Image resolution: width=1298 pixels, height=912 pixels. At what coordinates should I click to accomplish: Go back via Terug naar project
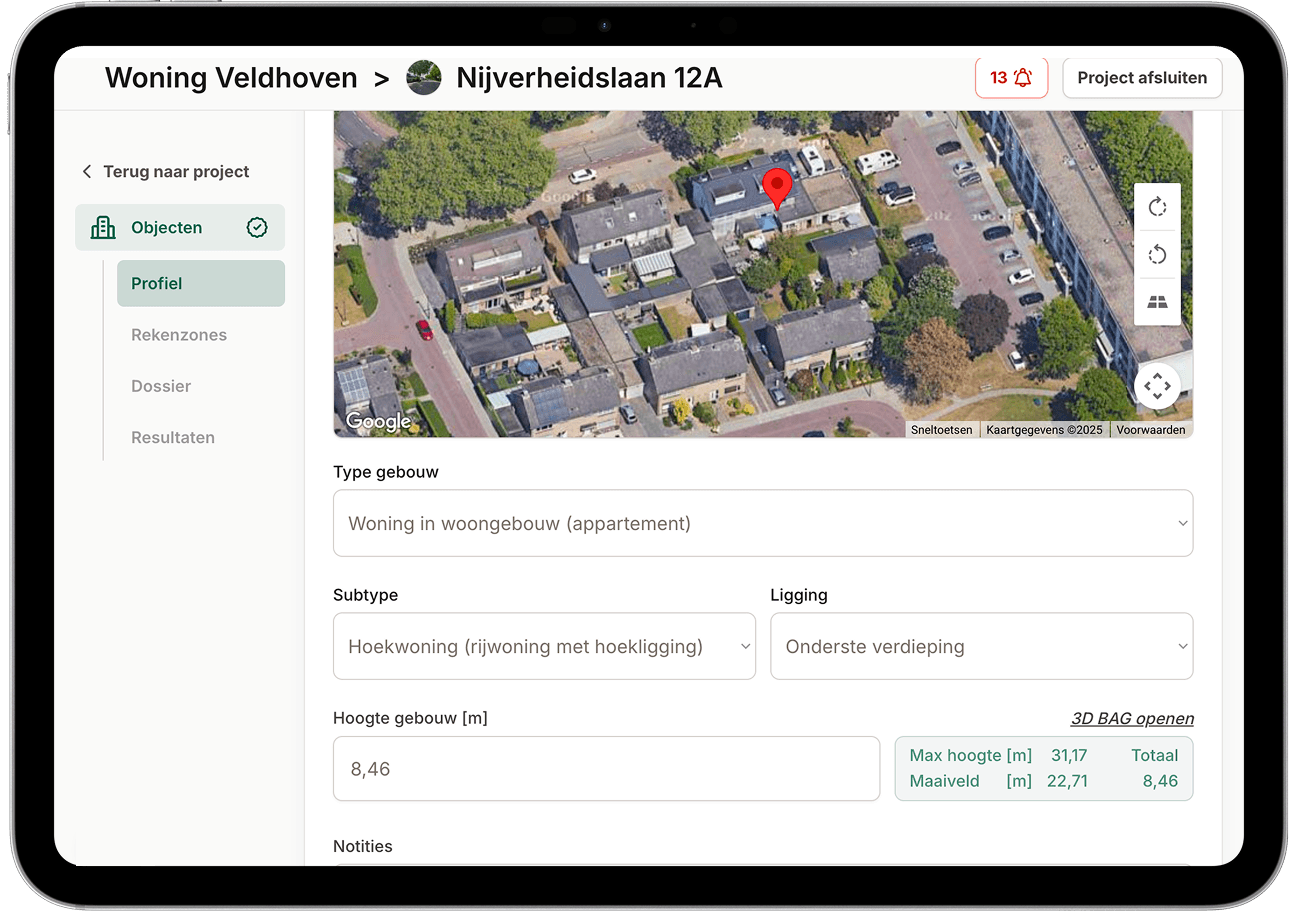tap(166, 171)
